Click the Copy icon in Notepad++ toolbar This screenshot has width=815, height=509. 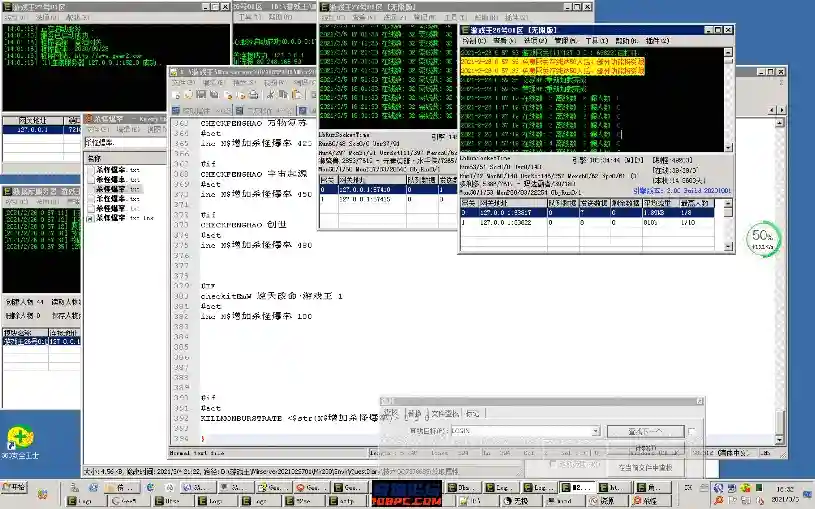point(283,95)
